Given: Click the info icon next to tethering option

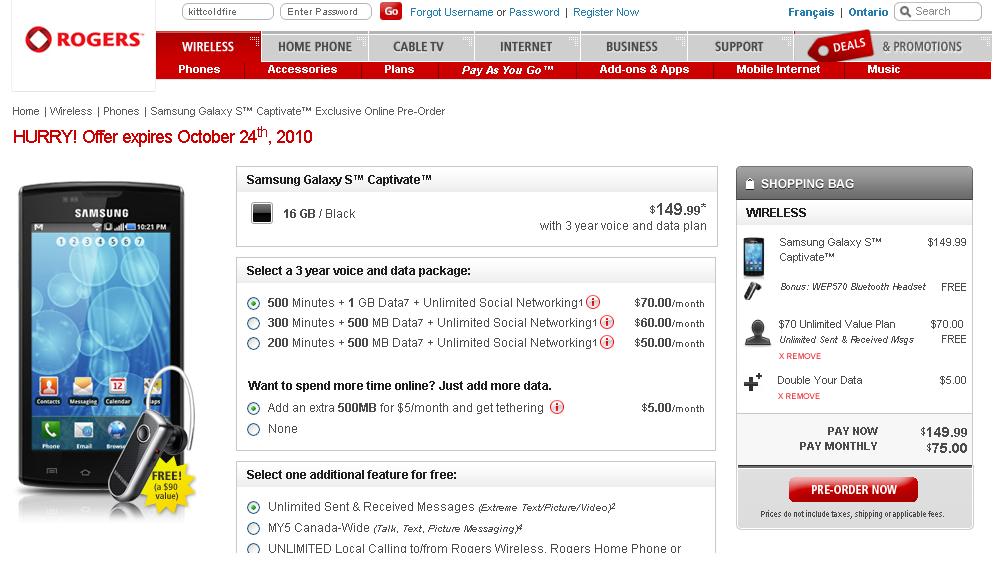Looking at the screenshot, I should point(558,407).
